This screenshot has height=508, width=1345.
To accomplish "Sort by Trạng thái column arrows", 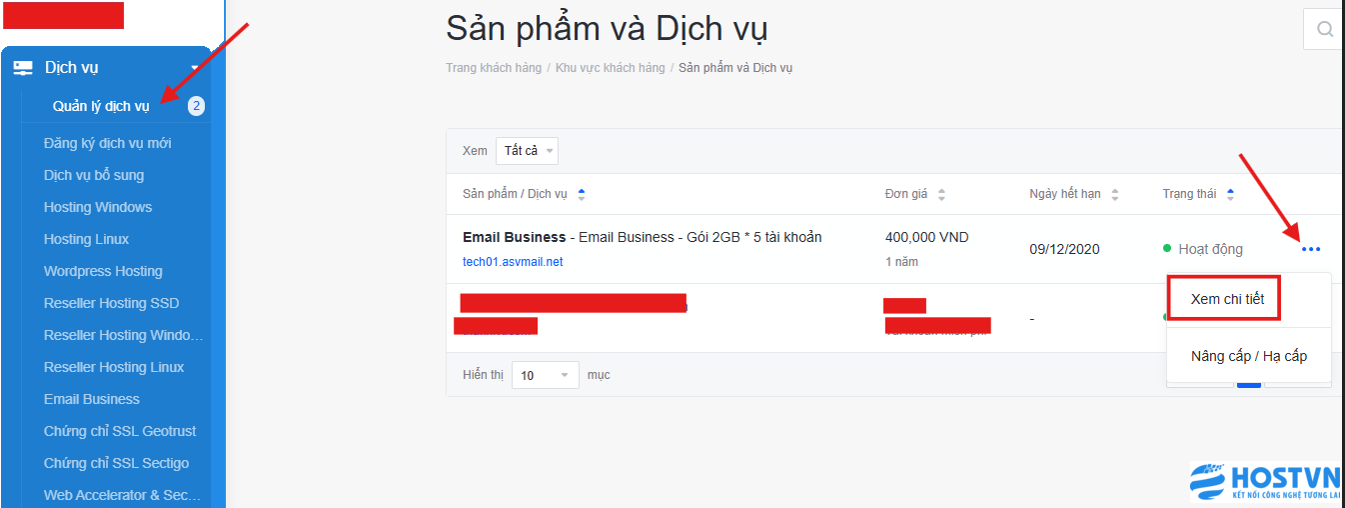I will pos(1230,194).
